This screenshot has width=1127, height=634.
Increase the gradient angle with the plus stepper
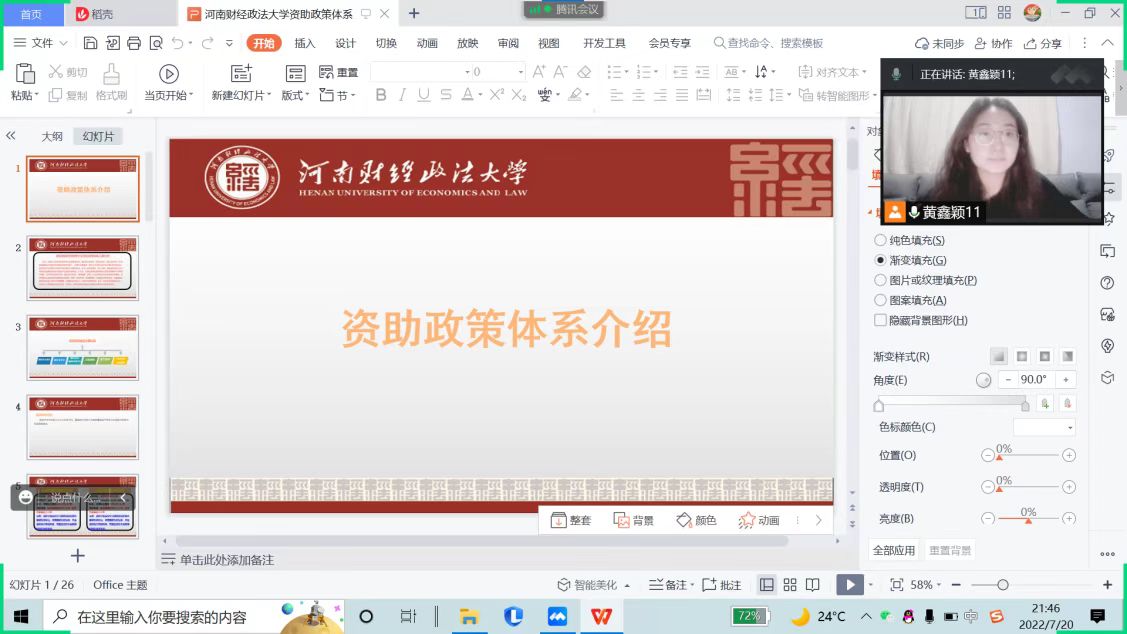coord(1066,380)
